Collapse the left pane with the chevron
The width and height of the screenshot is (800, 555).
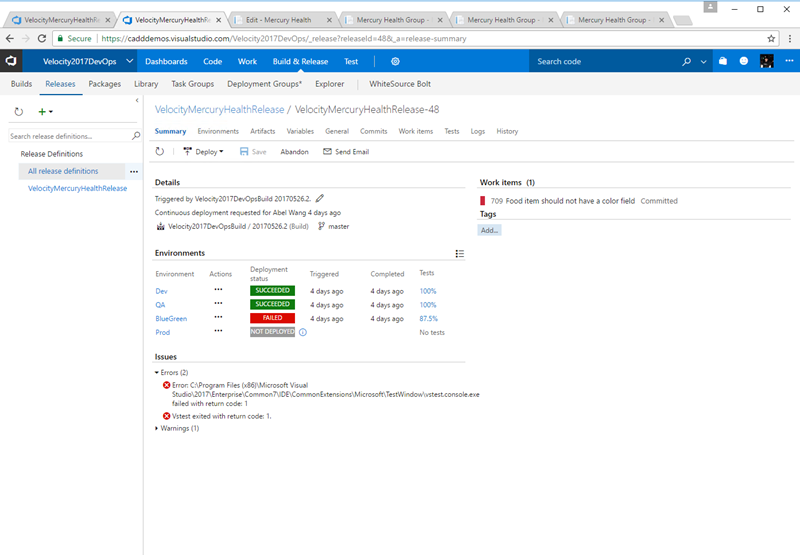coord(137,100)
